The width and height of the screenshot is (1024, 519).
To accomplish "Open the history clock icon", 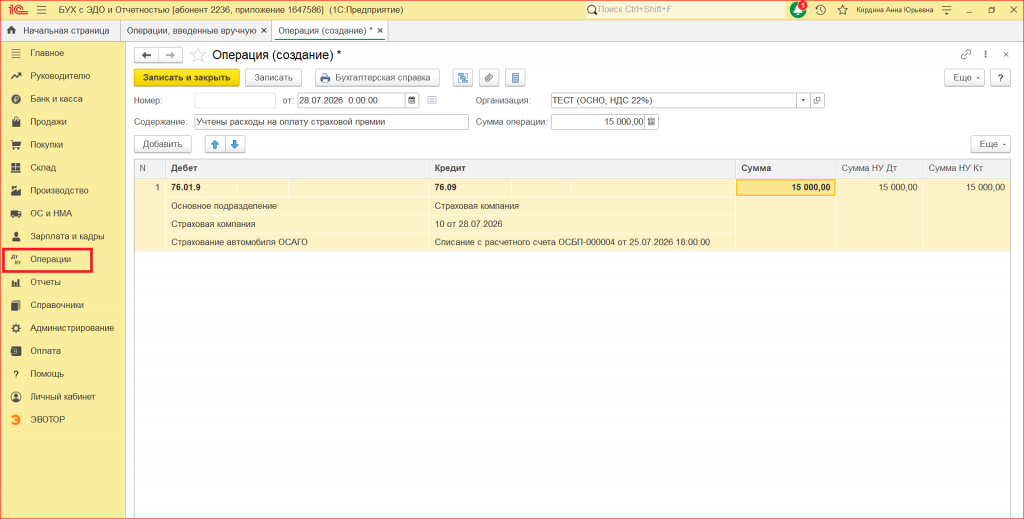I will coord(821,10).
